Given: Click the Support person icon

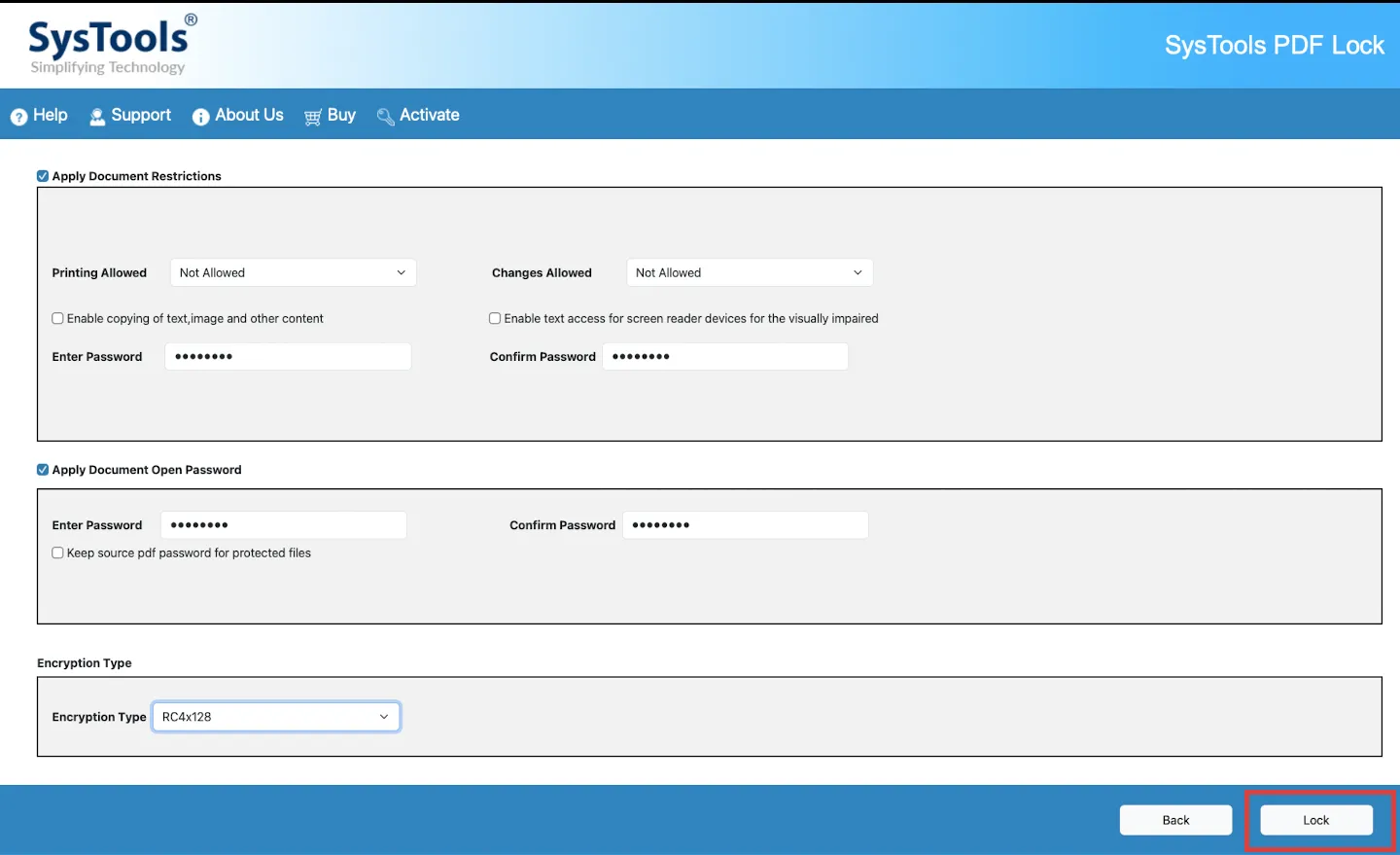Looking at the screenshot, I should (97, 117).
